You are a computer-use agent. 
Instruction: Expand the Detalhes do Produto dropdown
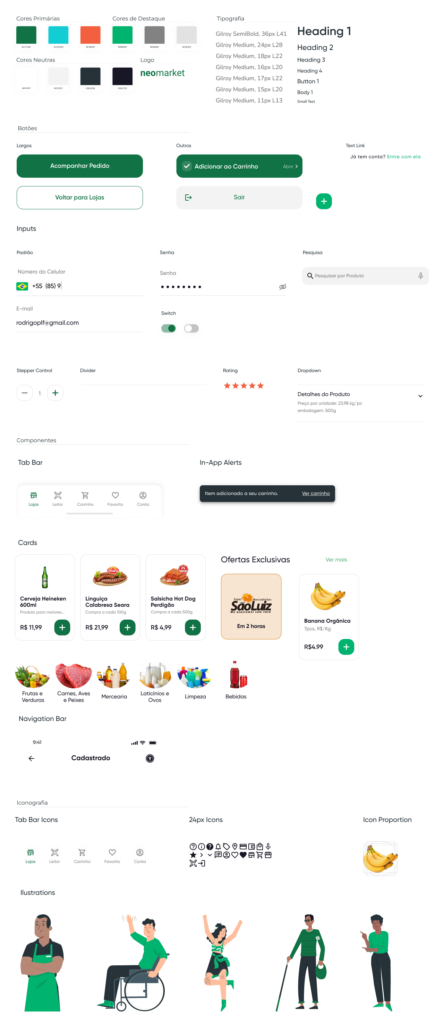tap(420, 396)
